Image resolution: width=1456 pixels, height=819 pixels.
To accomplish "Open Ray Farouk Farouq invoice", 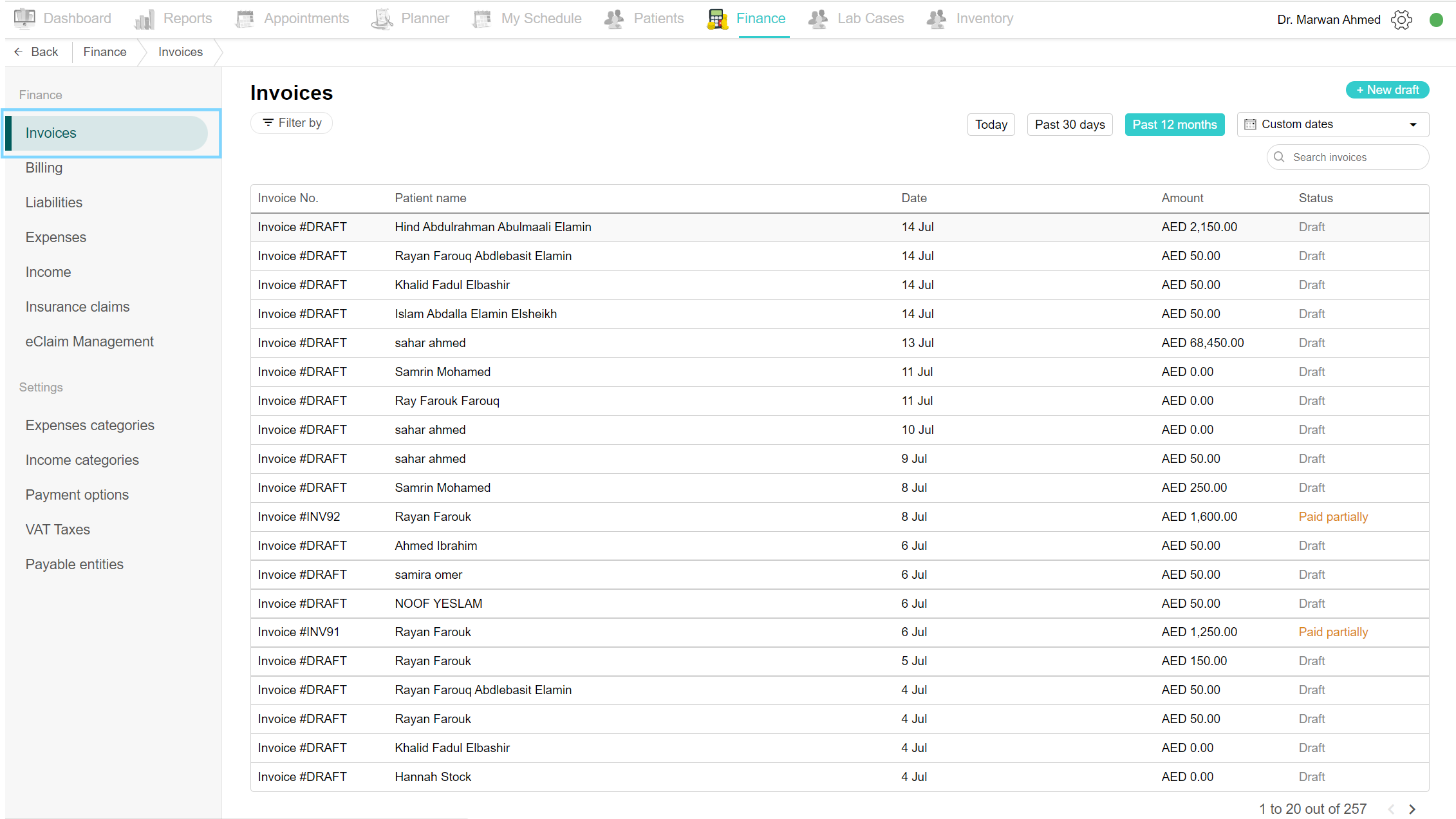I will [x=839, y=401].
